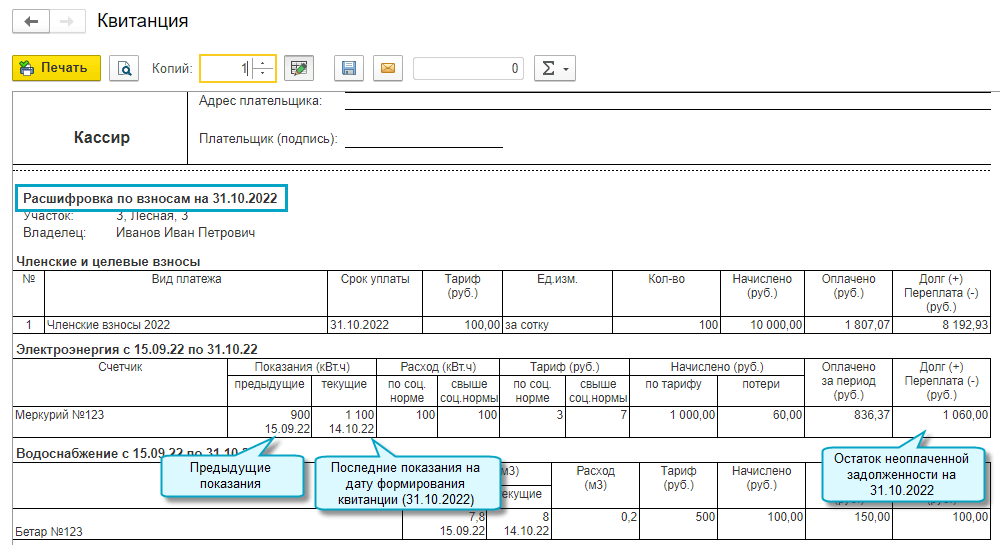
Task: Click the forward navigation arrow
Action: [67, 21]
